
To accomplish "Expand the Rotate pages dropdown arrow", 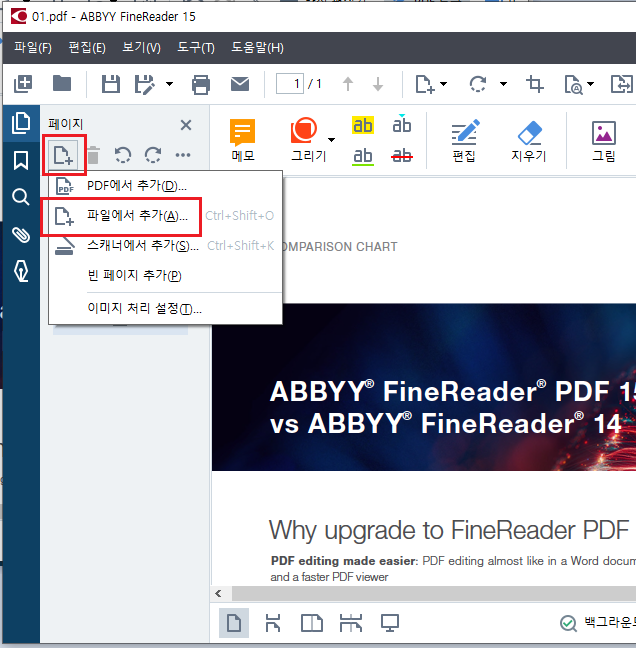I will tap(503, 84).
